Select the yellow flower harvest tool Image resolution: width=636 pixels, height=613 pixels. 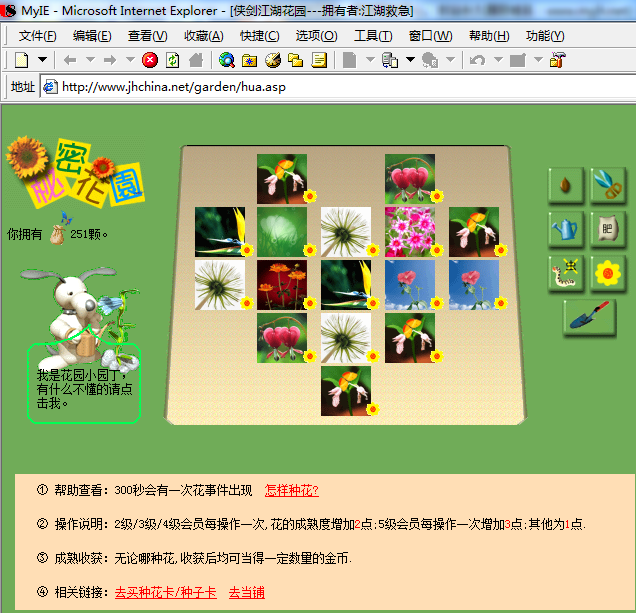point(608,273)
